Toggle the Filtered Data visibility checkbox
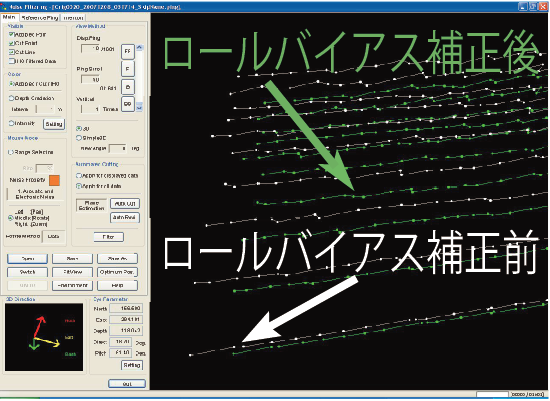 pos(11,61)
